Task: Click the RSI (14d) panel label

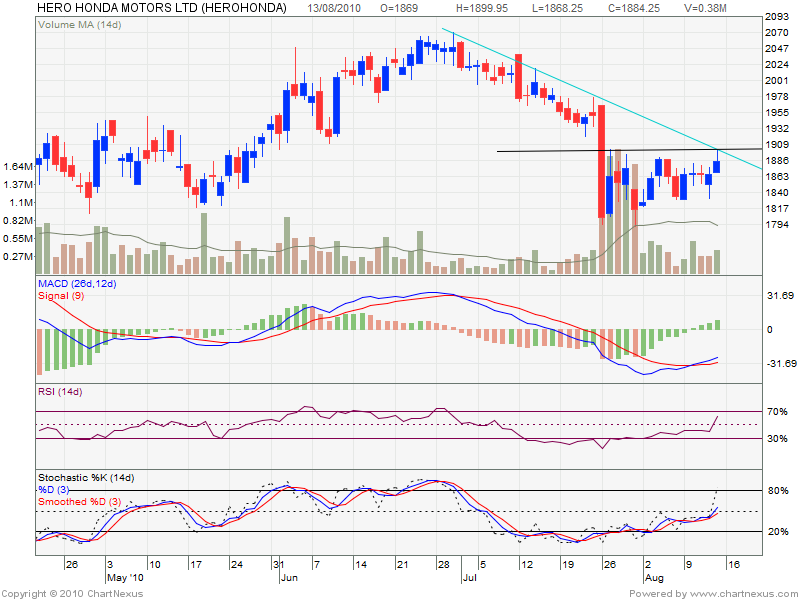Action: click(x=61, y=391)
